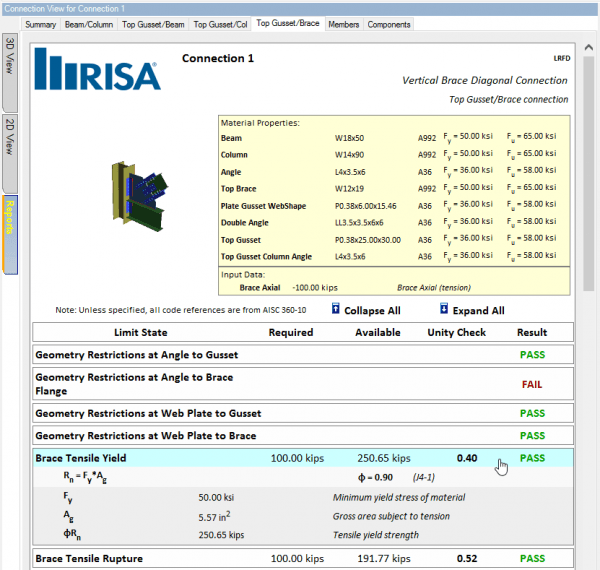600x570 pixels.
Task: Click the RISA logo
Action: click(97, 71)
